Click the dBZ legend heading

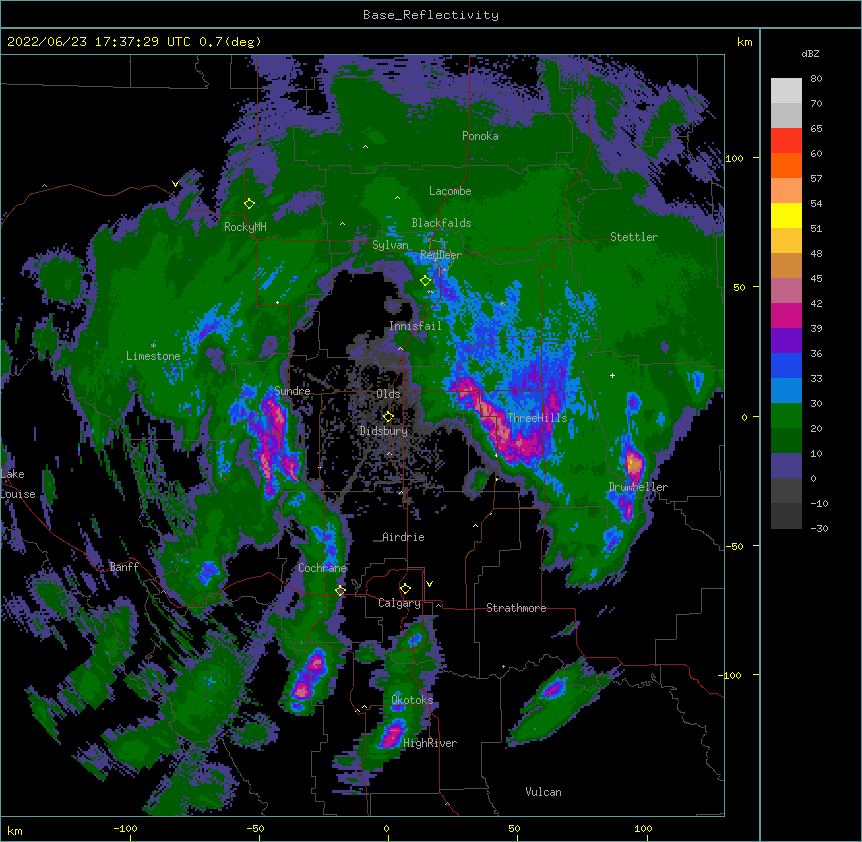810,54
